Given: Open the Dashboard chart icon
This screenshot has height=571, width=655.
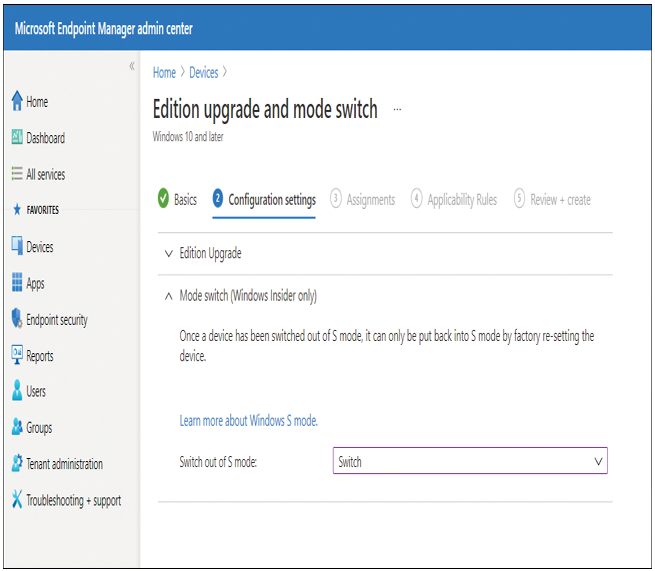Looking at the screenshot, I should pos(17,137).
